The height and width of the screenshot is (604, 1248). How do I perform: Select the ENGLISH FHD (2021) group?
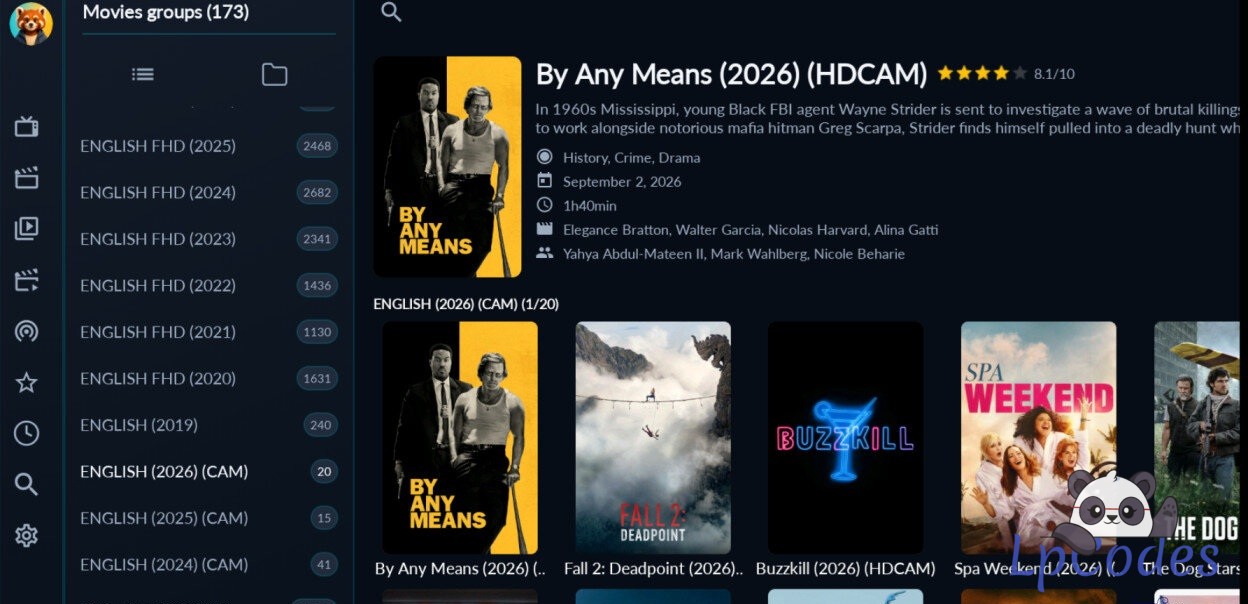(209, 332)
